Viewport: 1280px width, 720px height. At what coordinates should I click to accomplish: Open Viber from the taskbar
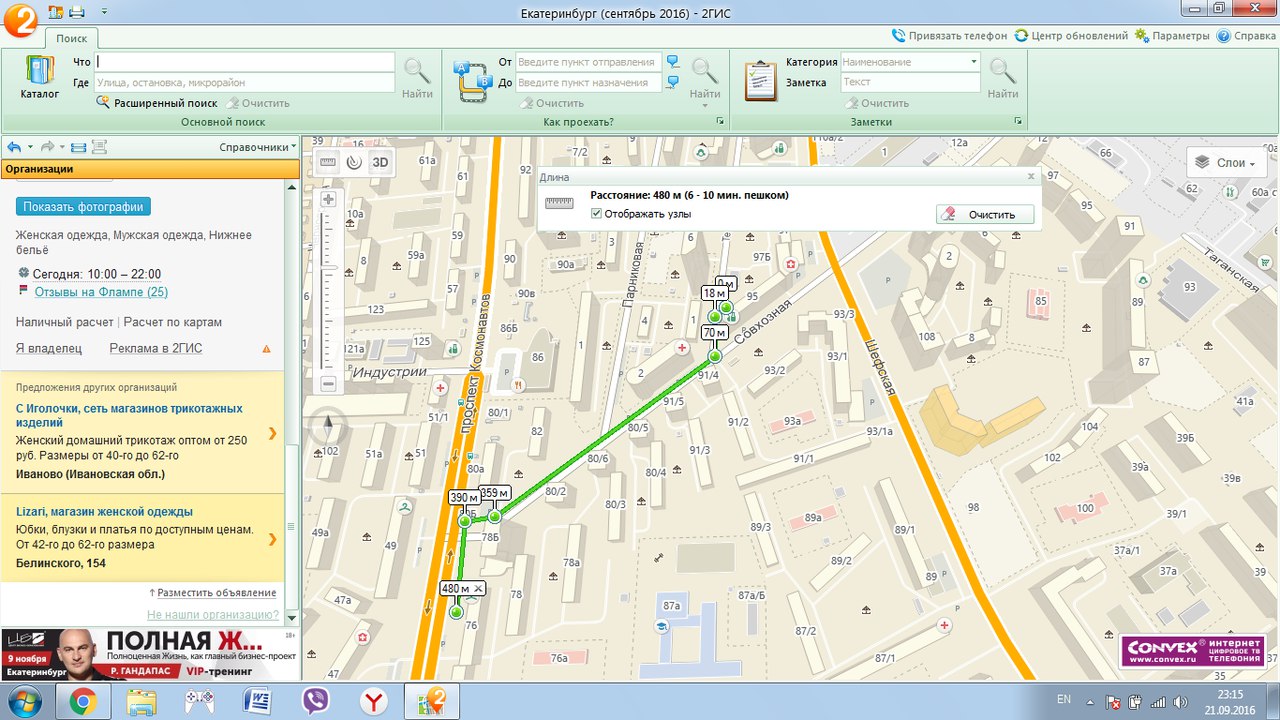[x=315, y=702]
